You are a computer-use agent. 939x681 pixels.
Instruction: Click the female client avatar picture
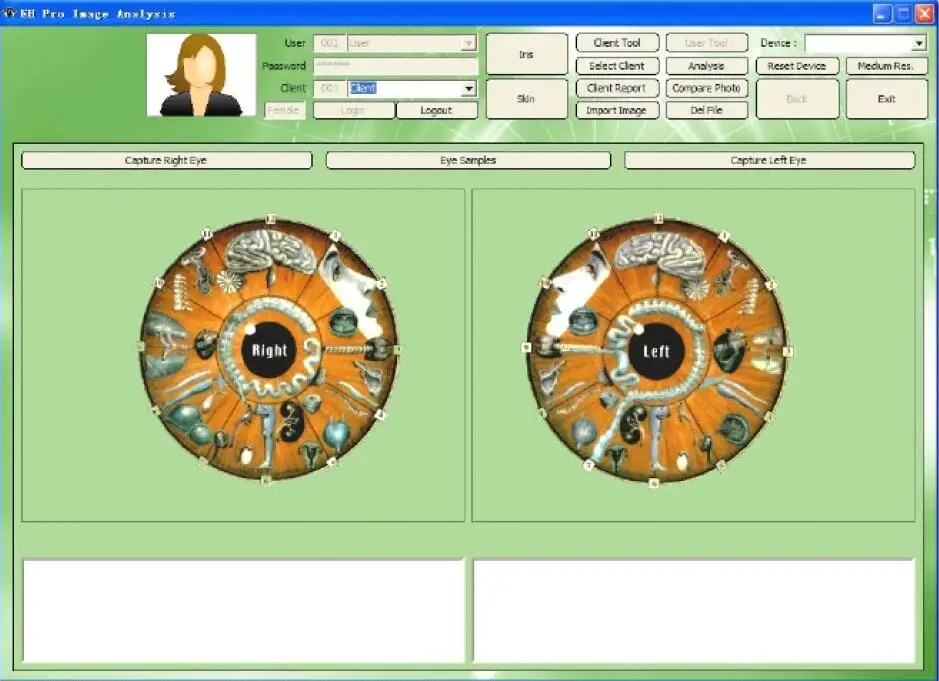point(201,75)
